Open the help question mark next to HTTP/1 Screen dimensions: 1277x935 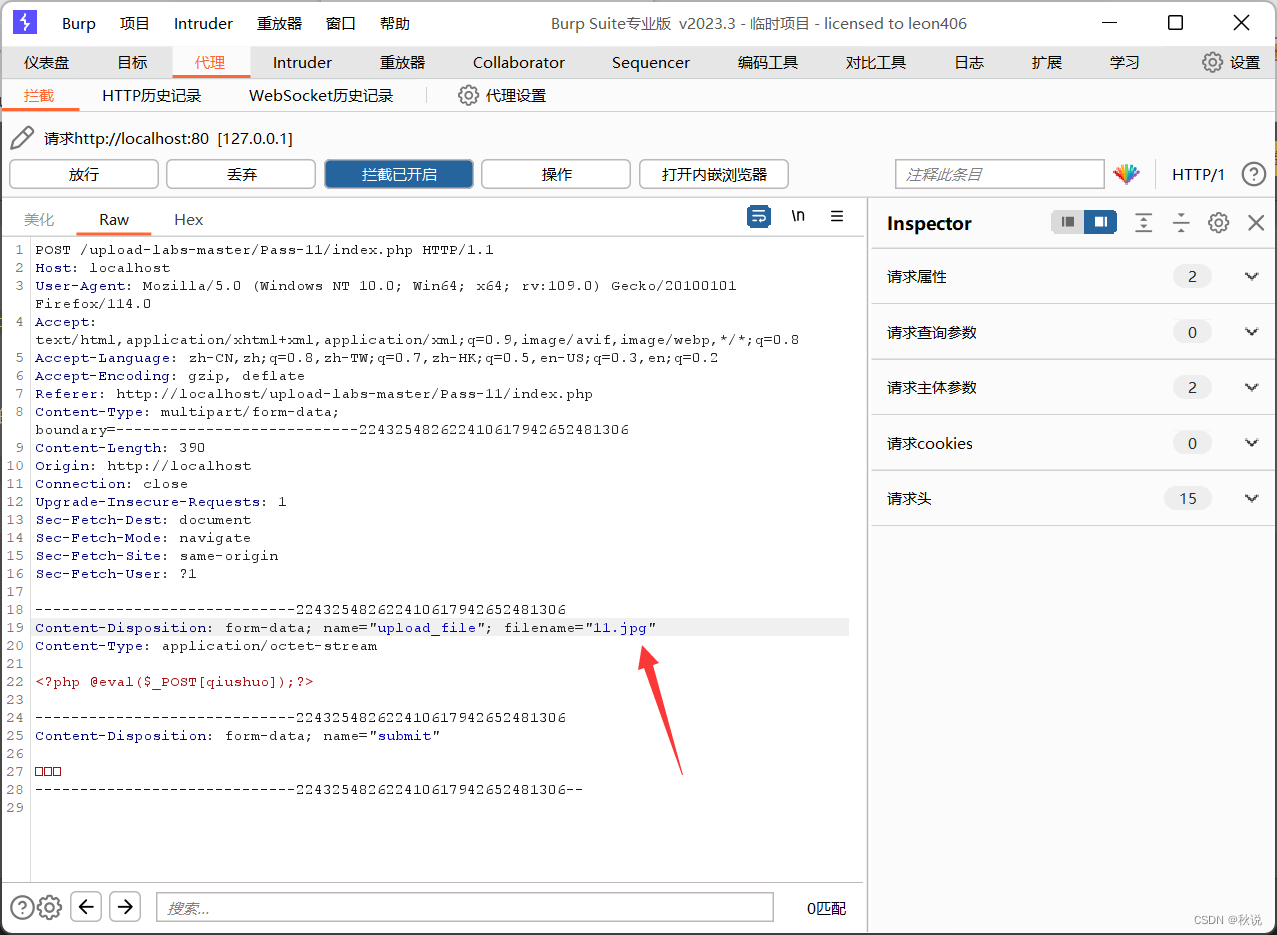point(1253,174)
